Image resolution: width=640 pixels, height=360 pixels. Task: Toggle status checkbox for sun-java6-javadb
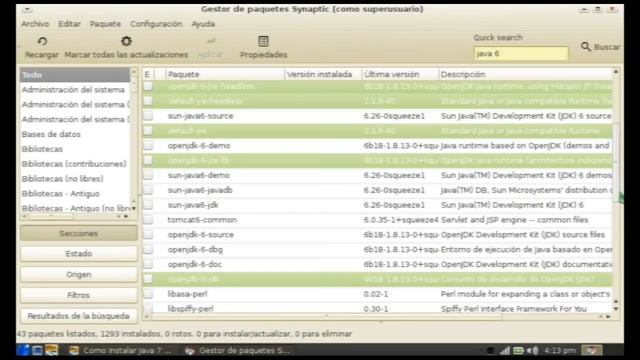click(148, 190)
